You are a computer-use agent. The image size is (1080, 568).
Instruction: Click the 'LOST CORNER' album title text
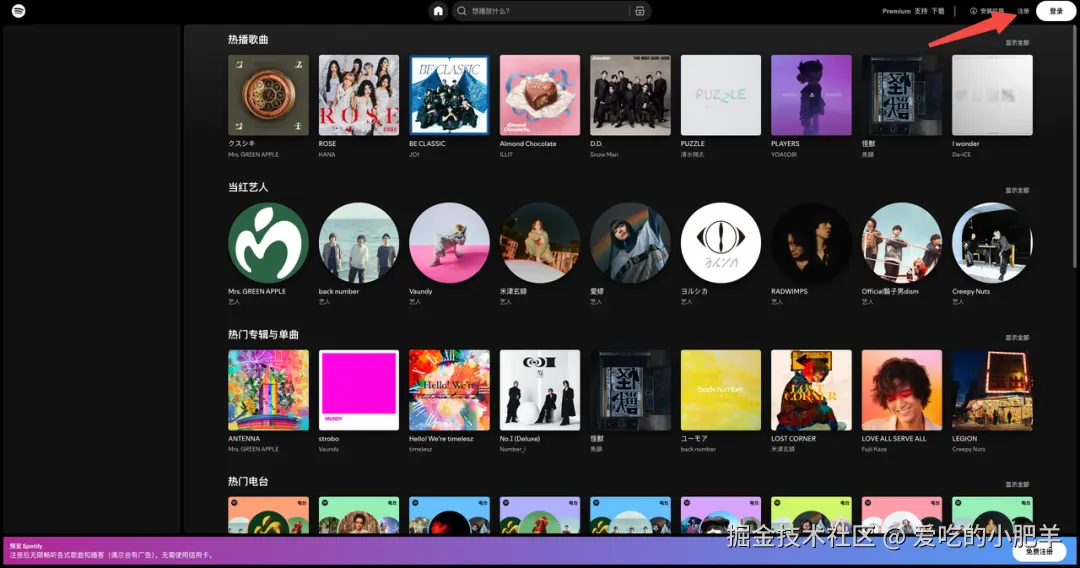tap(793, 439)
